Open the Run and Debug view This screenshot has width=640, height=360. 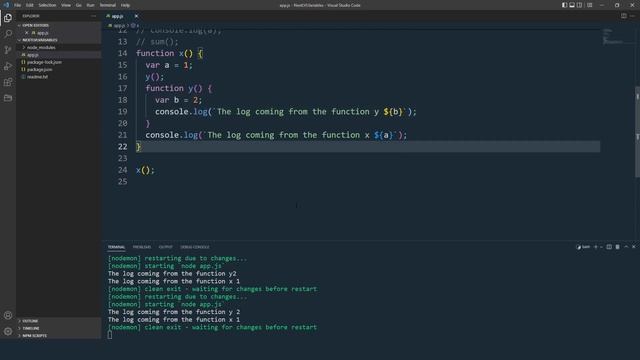[8, 66]
